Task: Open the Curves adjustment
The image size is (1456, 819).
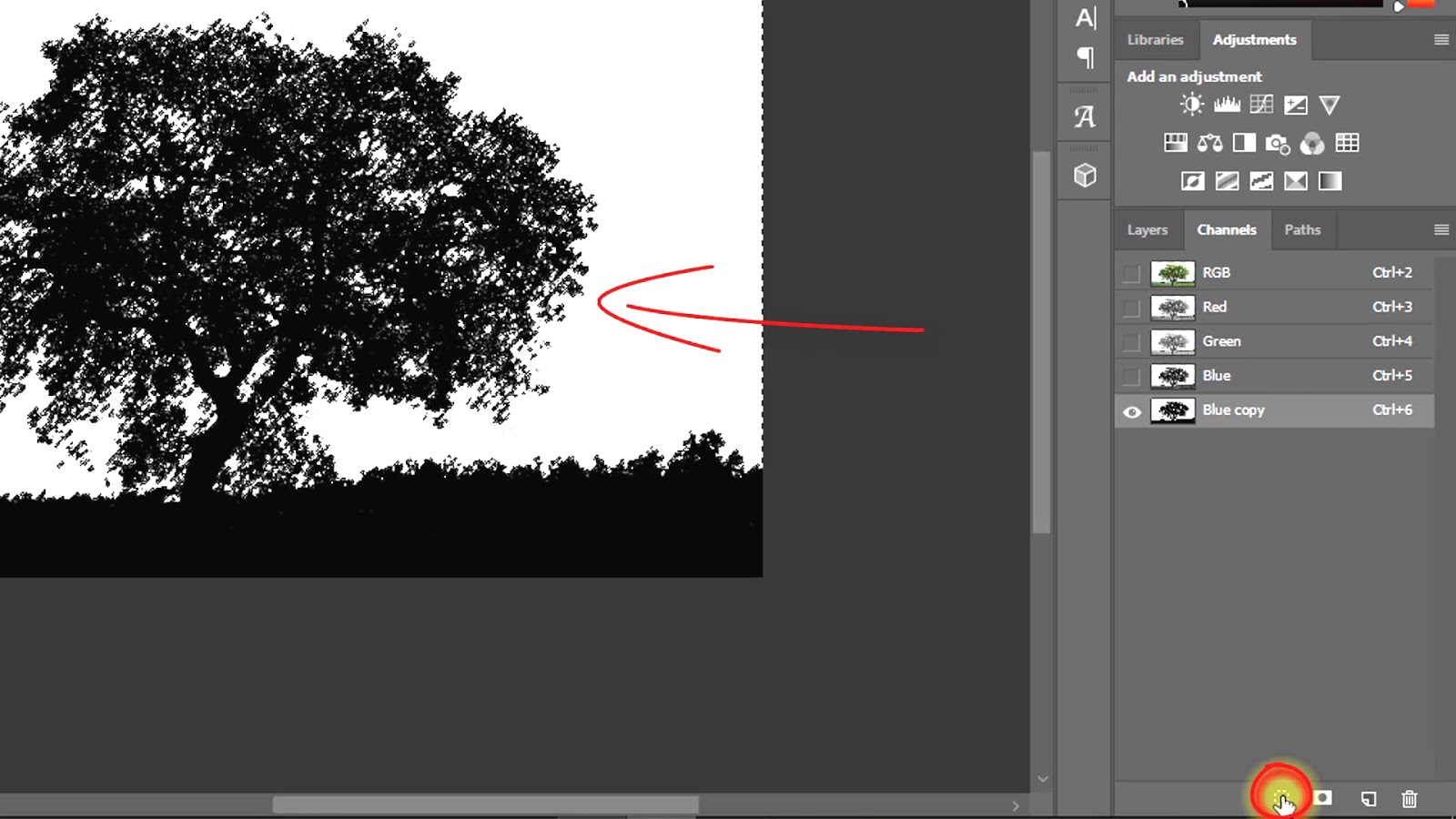Action: tap(1260, 104)
